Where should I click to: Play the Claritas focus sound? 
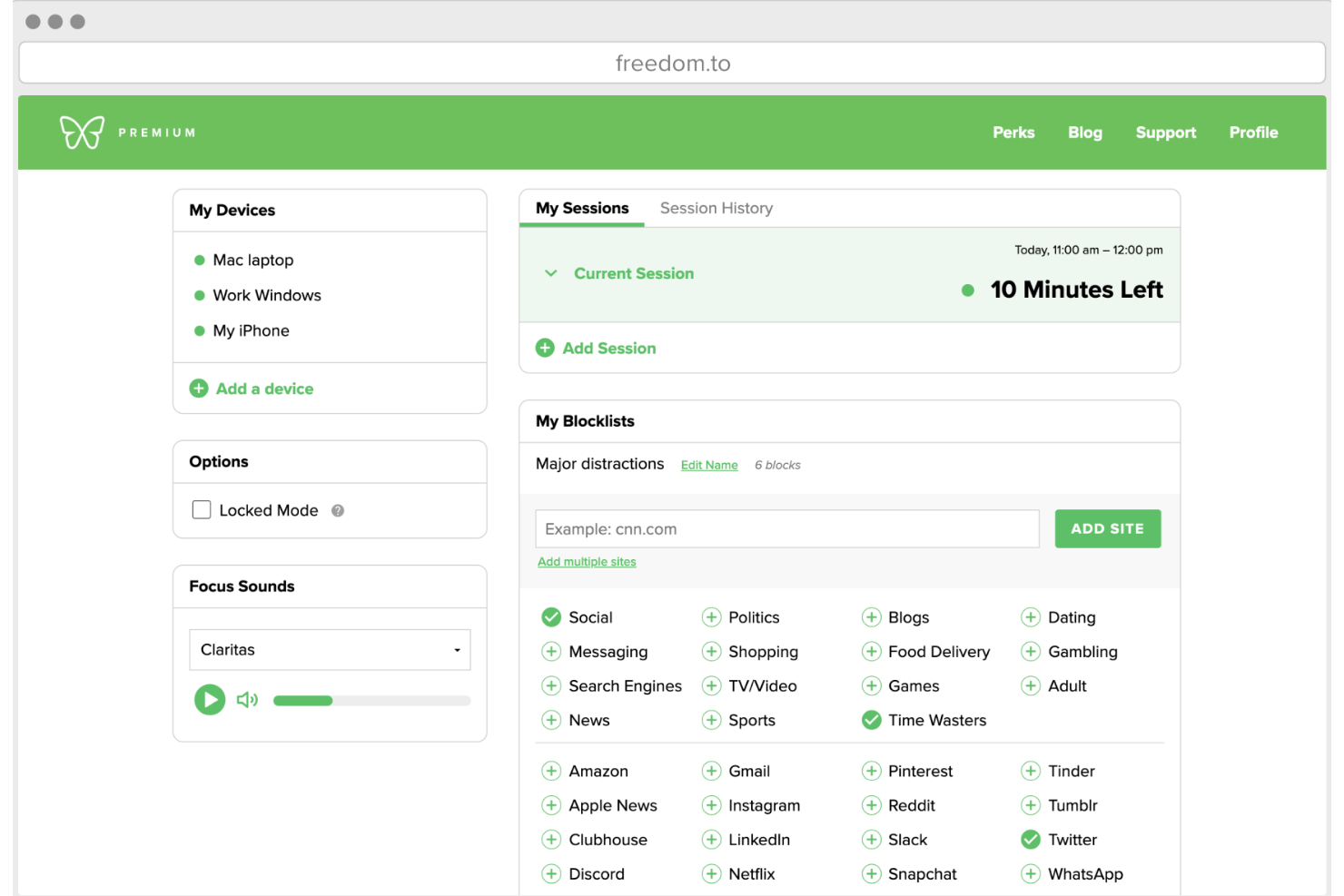(x=210, y=700)
